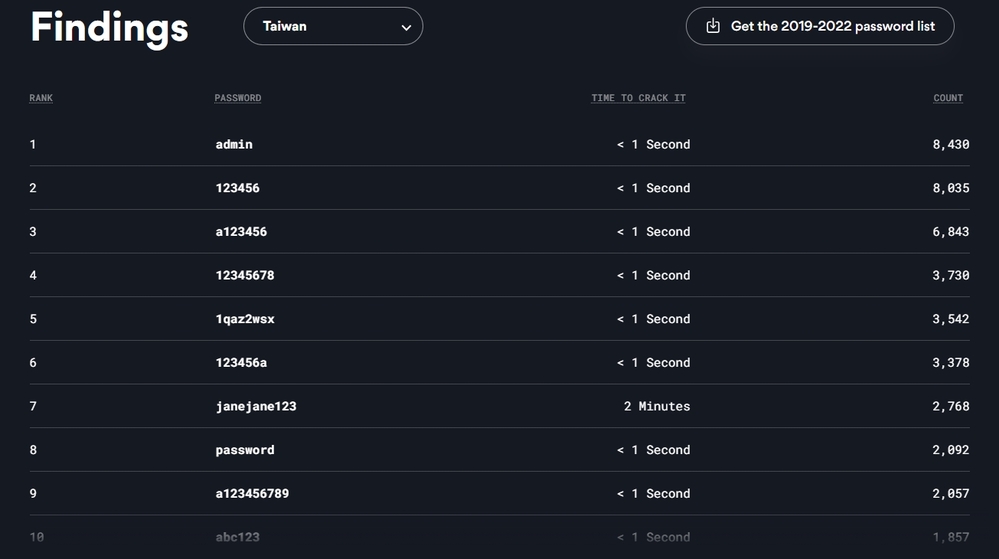Sort by the RANK column header
The width and height of the screenshot is (999, 559).
click(41, 98)
